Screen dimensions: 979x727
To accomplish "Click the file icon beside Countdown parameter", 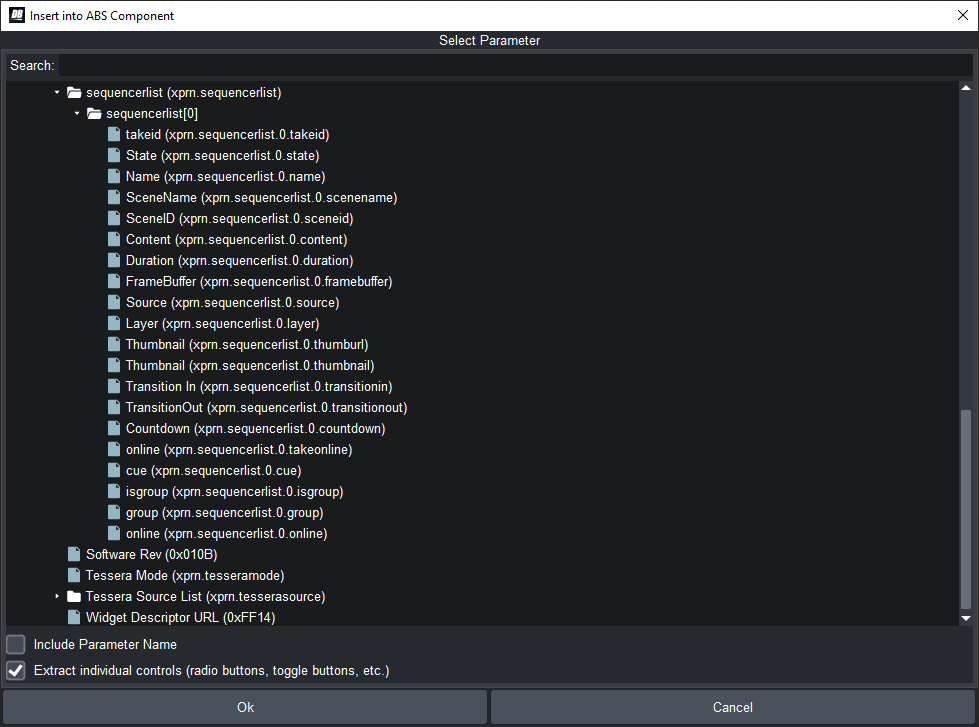I will [x=115, y=428].
